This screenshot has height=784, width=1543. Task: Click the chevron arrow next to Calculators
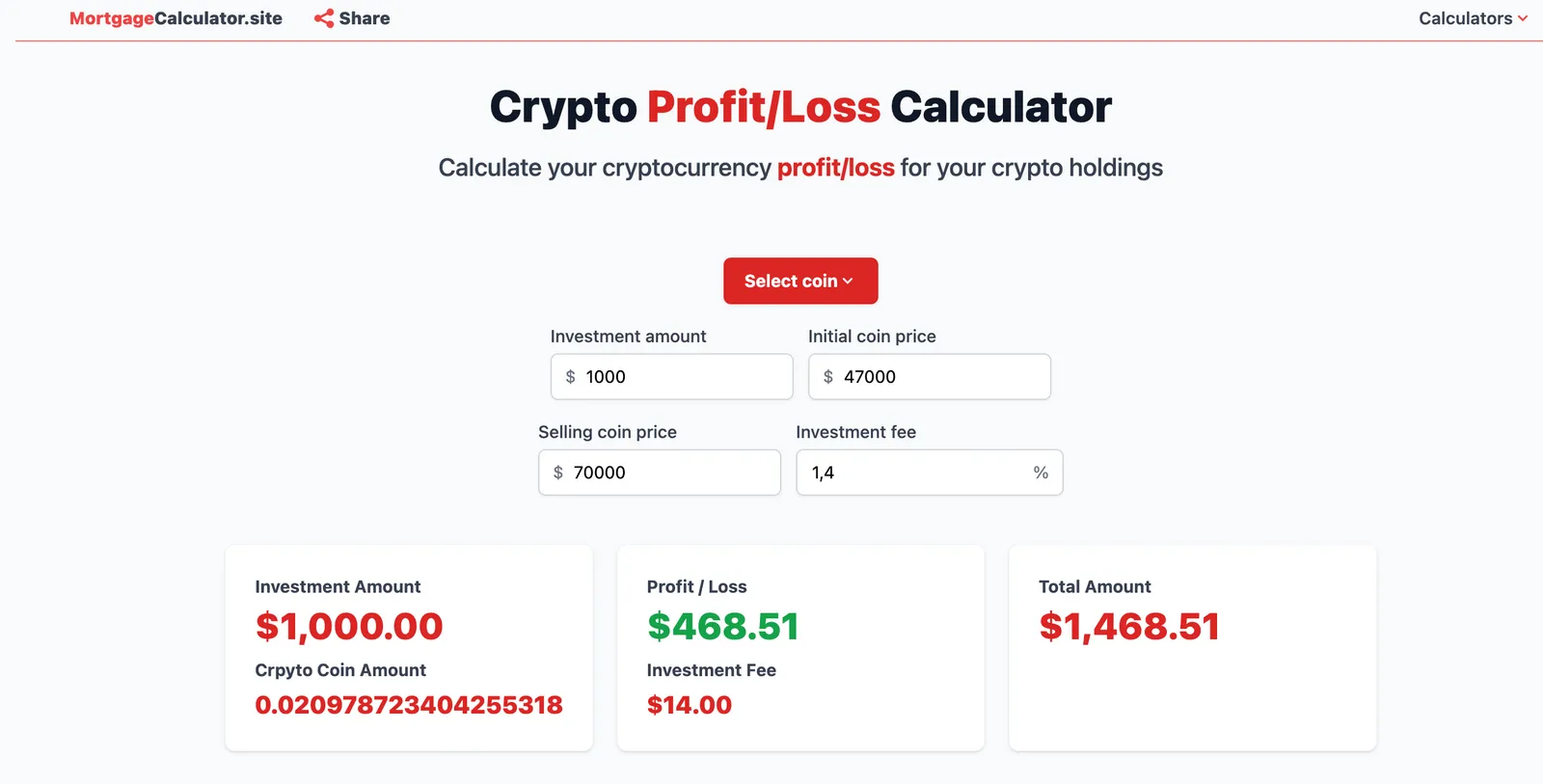1523,18
